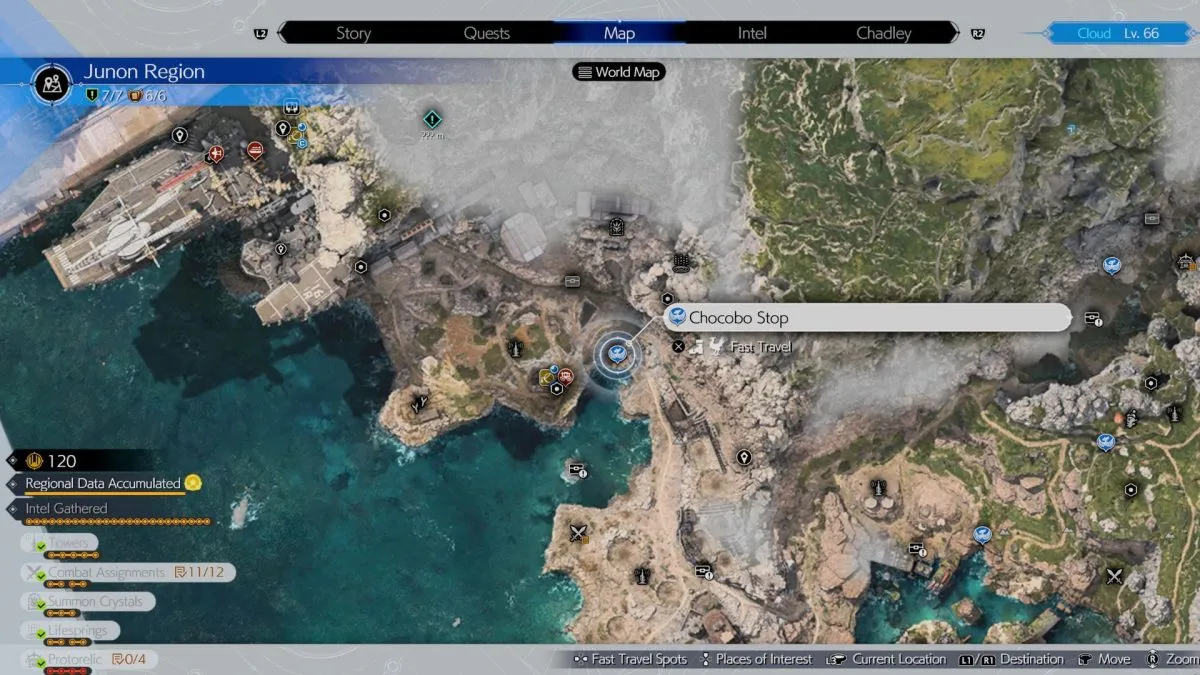Select the treasure cache marker on the small islet
The height and width of the screenshot is (675, 1200).
(x=577, y=469)
